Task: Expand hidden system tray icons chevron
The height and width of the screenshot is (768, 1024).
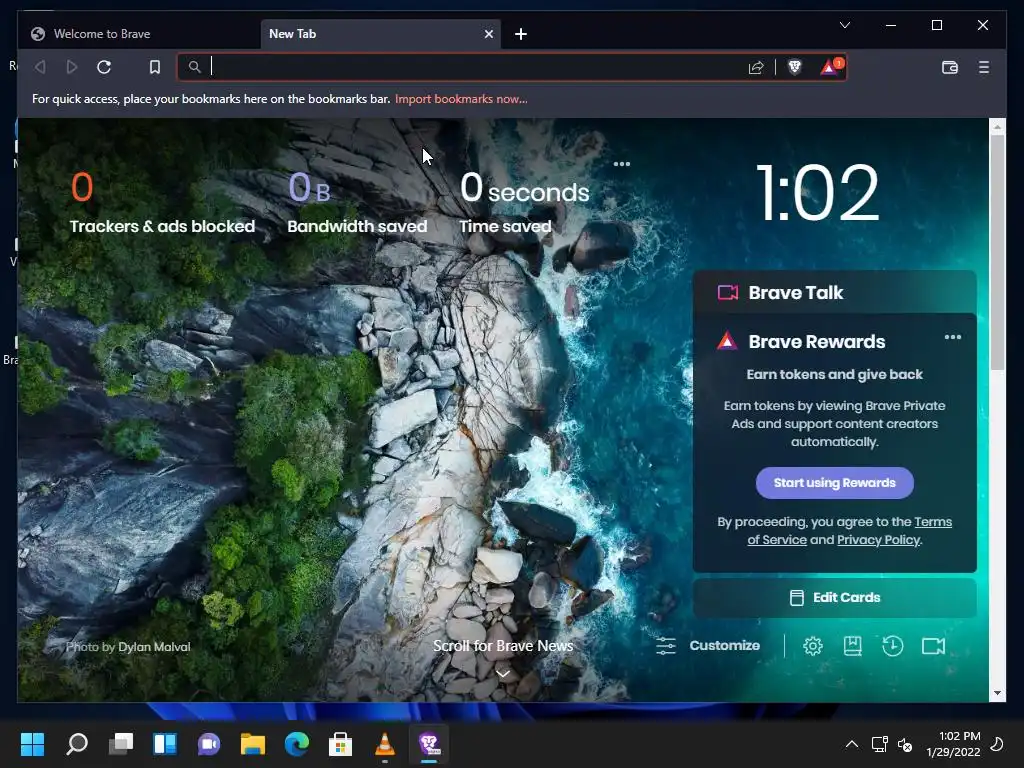Action: [852, 744]
